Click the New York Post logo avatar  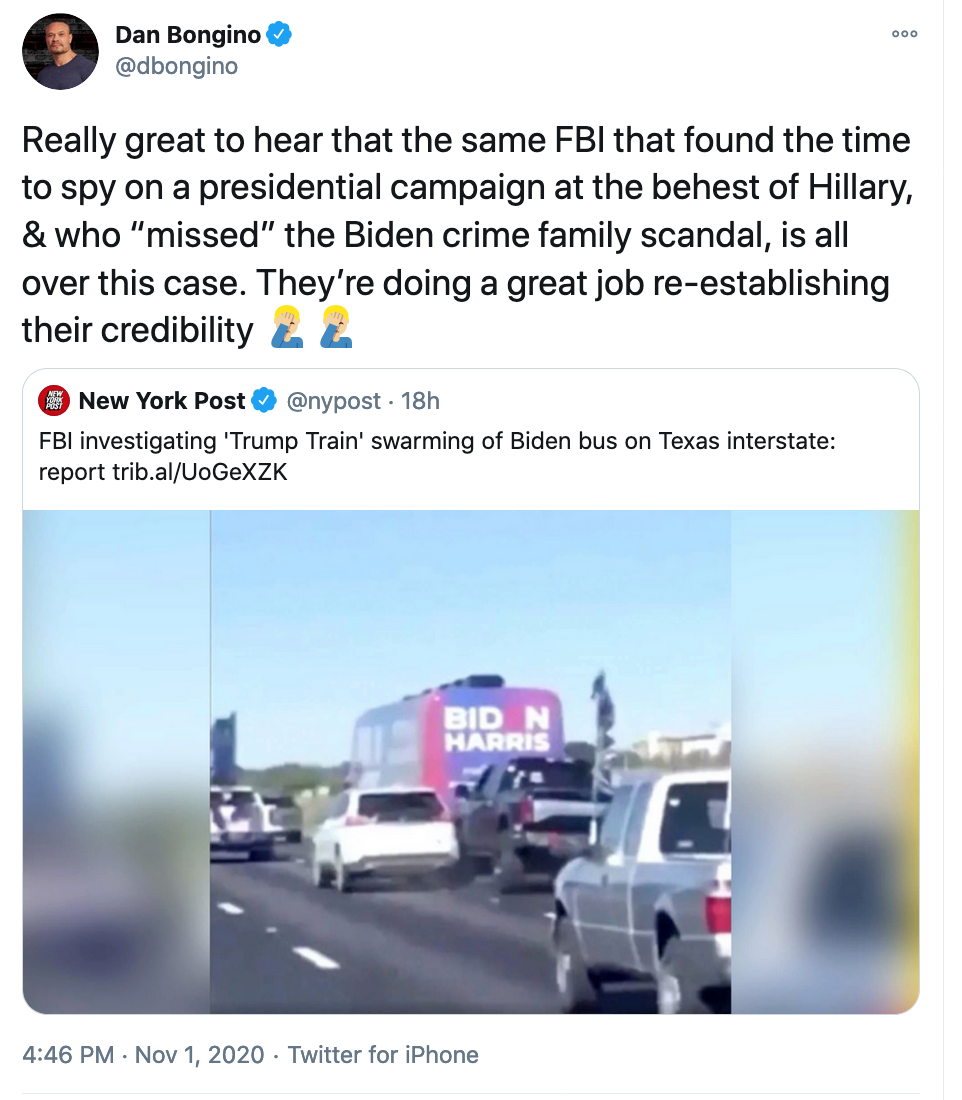(x=54, y=401)
